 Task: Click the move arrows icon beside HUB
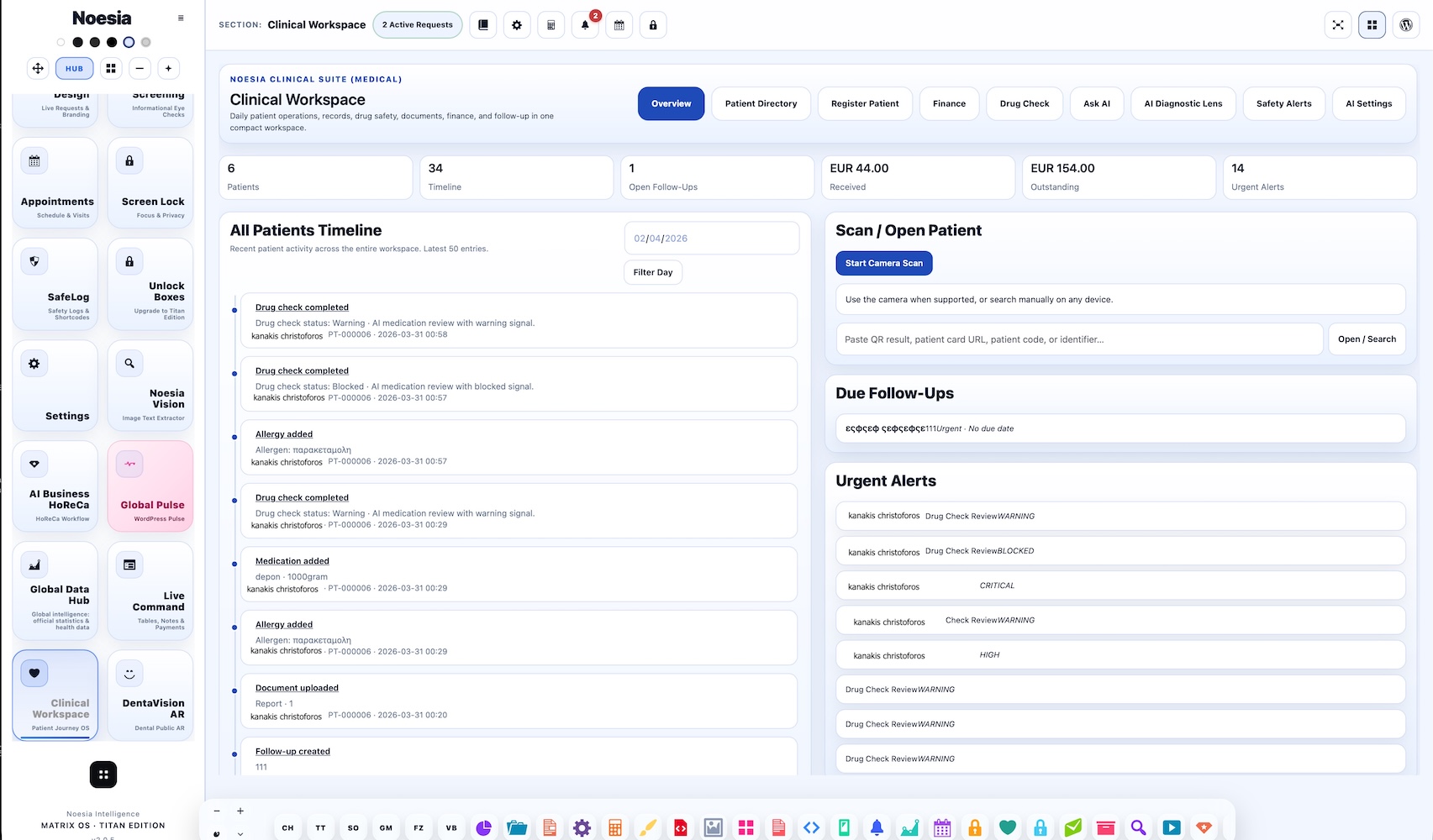point(38,69)
